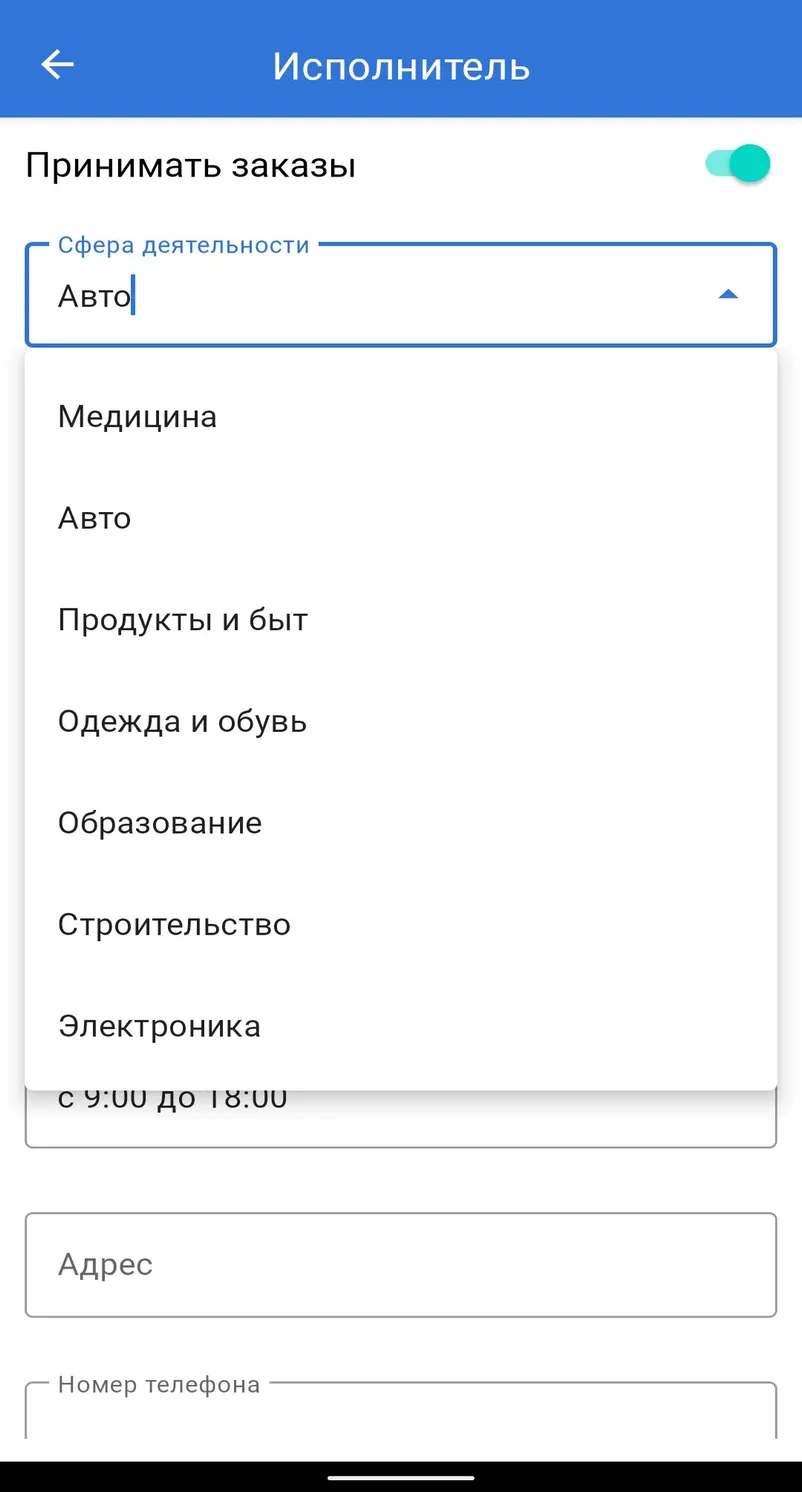Click the working hours field showing 9:00–18:00
Image resolution: width=802 pixels, height=1492 pixels.
pyautogui.click(x=400, y=1118)
